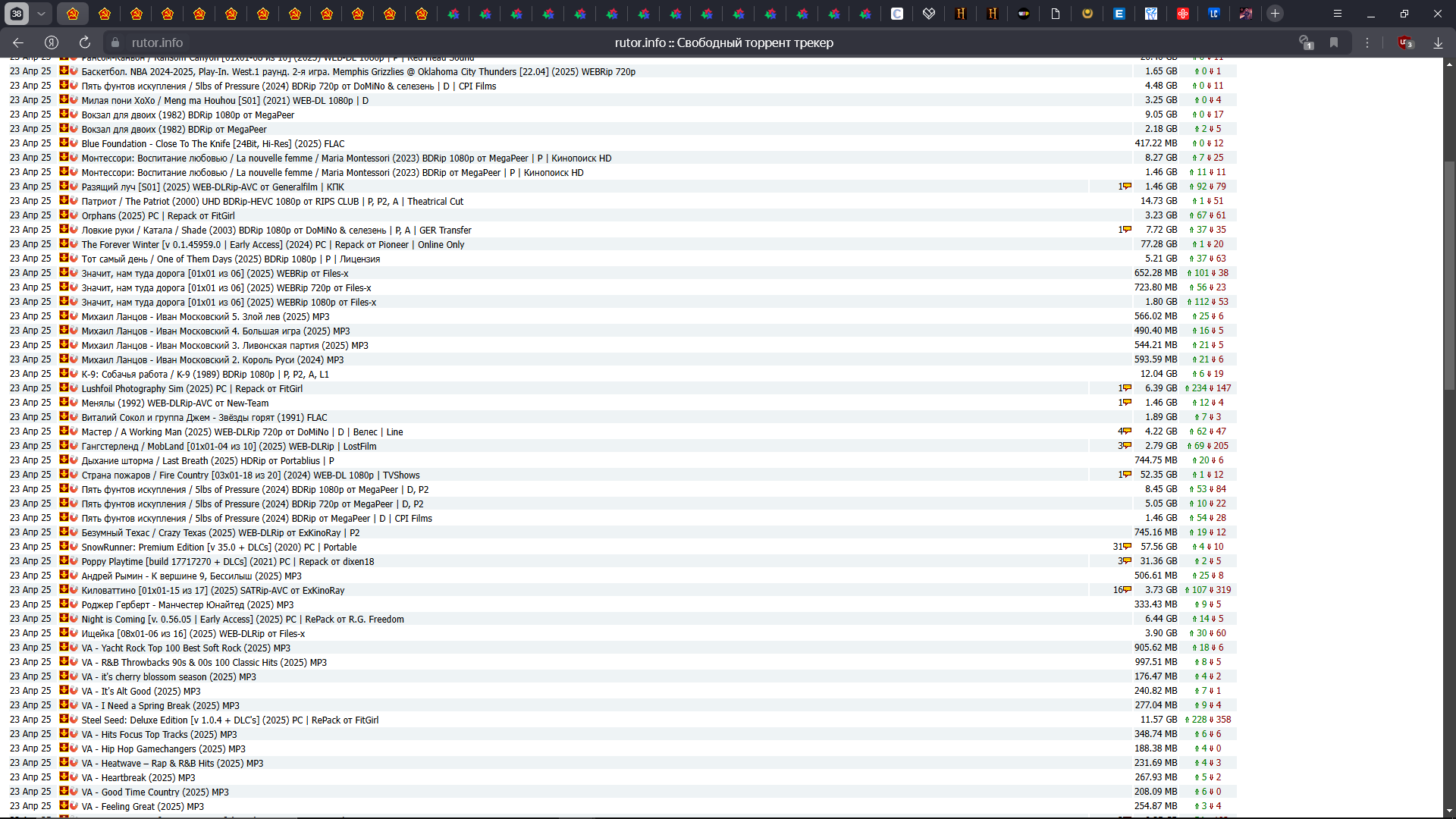Download torrent file for Steel Seed Deluxe Edition
This screenshot has width=1456, height=819.
click(64, 720)
